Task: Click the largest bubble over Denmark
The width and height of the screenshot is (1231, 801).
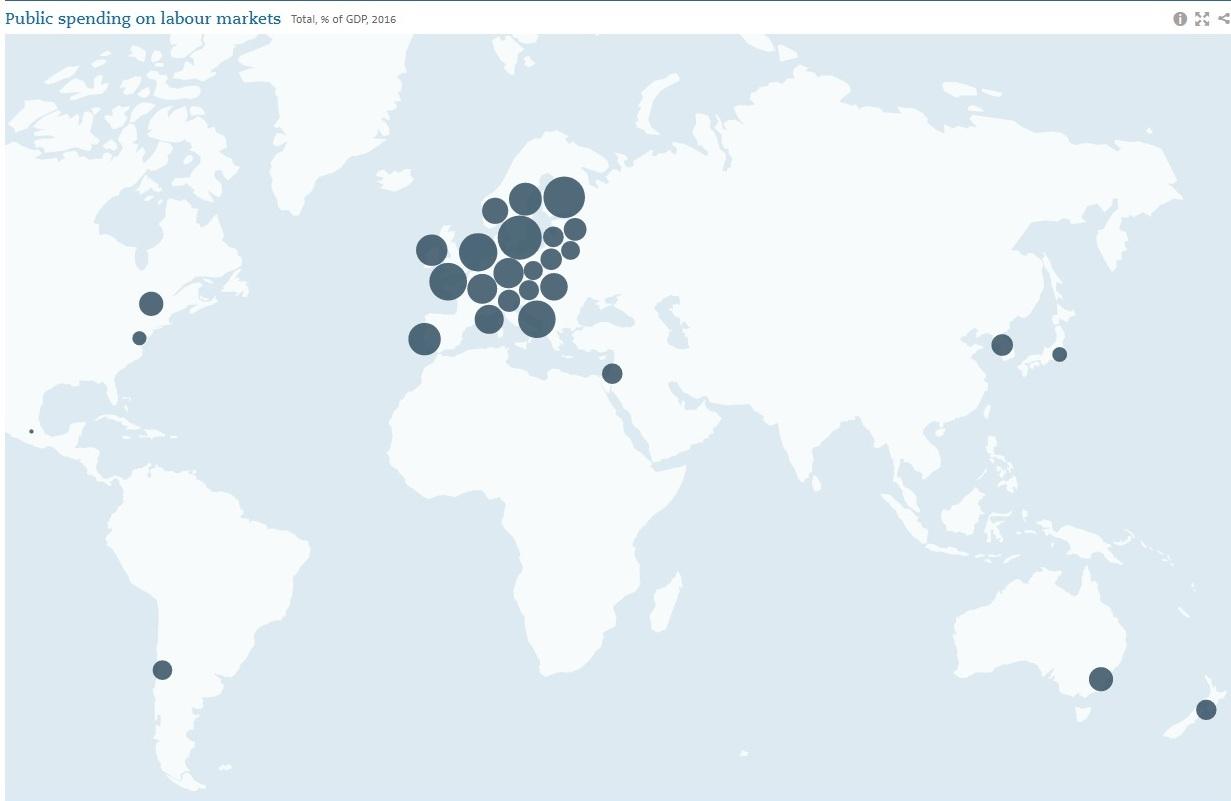Action: [x=519, y=238]
